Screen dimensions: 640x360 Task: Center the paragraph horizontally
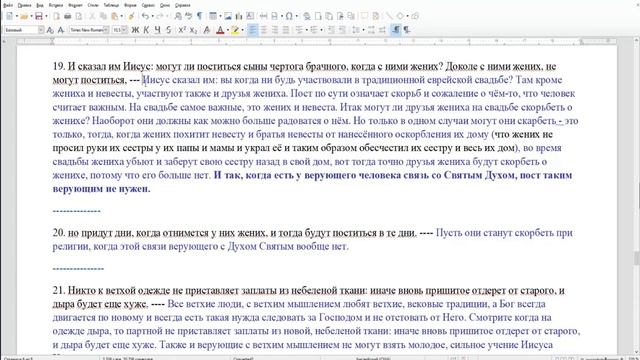tap(264, 30)
